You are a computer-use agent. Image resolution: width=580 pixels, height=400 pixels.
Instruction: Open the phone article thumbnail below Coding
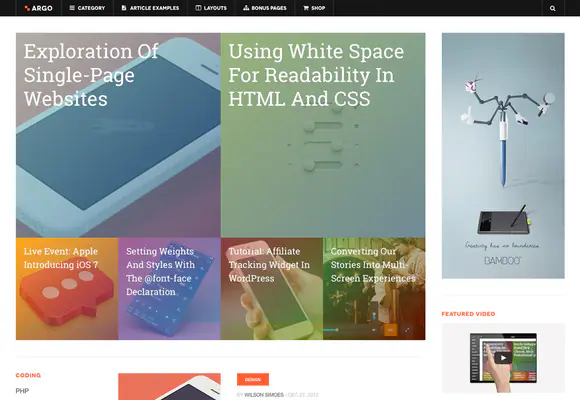[x=169, y=387]
